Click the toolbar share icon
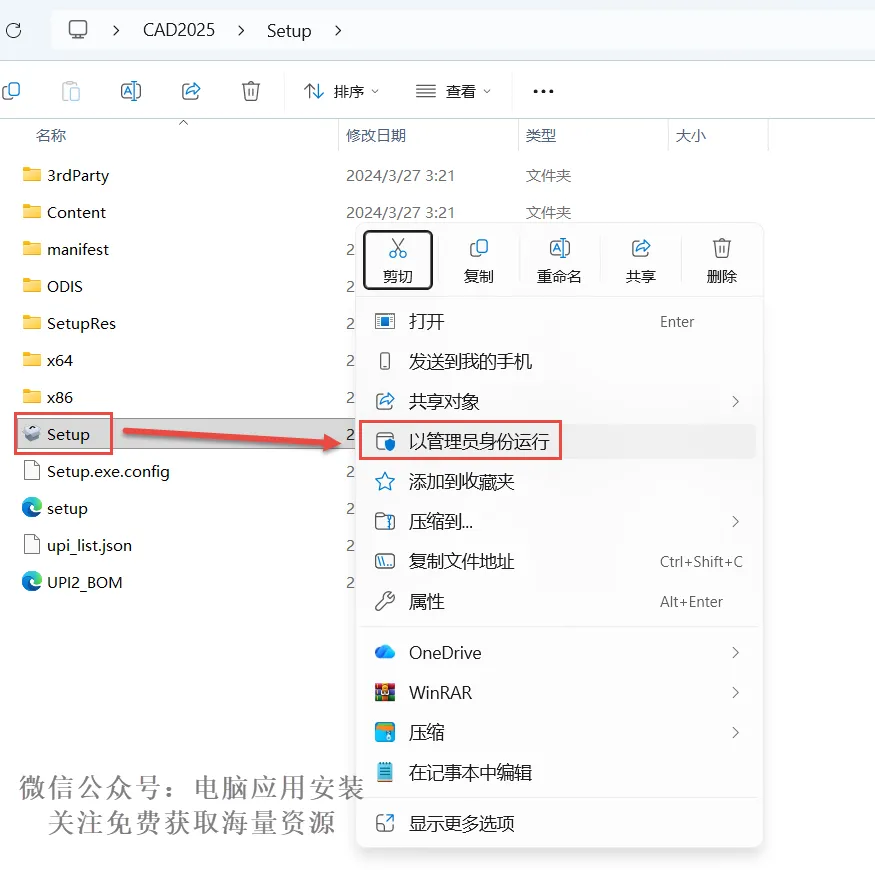Viewport: 875px width, 870px height. [191, 91]
